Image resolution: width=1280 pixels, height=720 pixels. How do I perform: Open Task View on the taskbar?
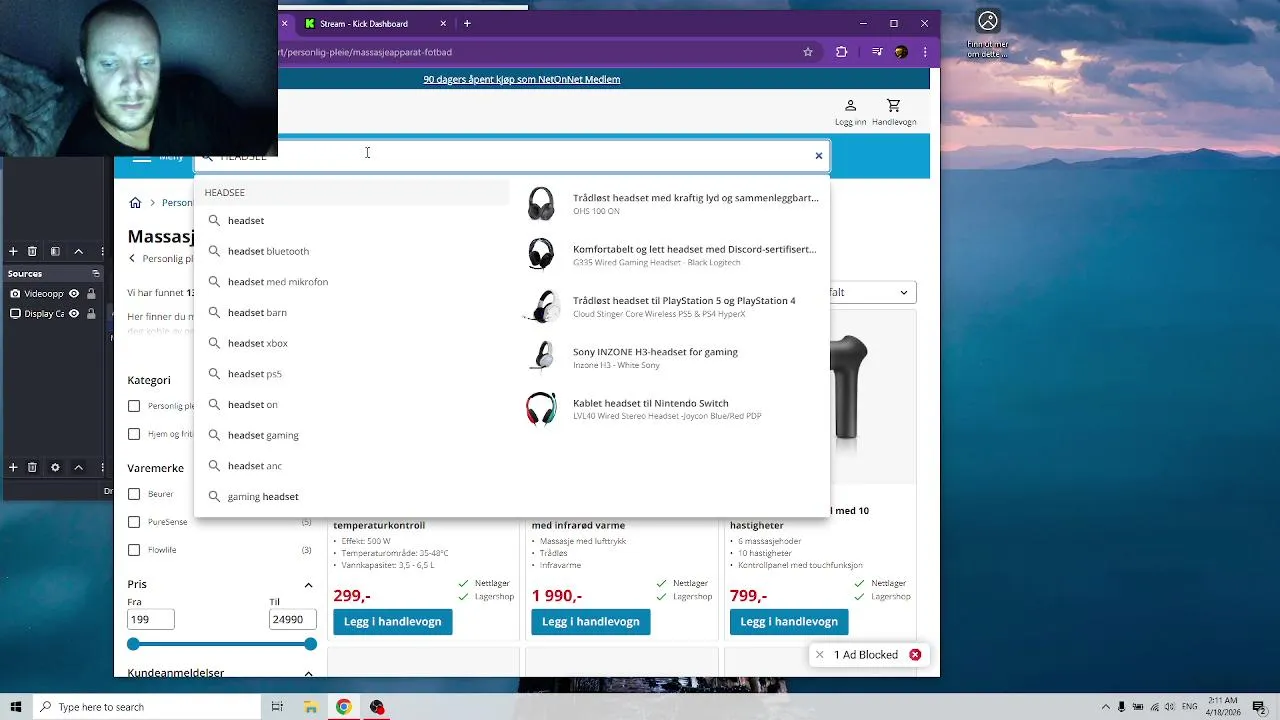click(x=277, y=707)
